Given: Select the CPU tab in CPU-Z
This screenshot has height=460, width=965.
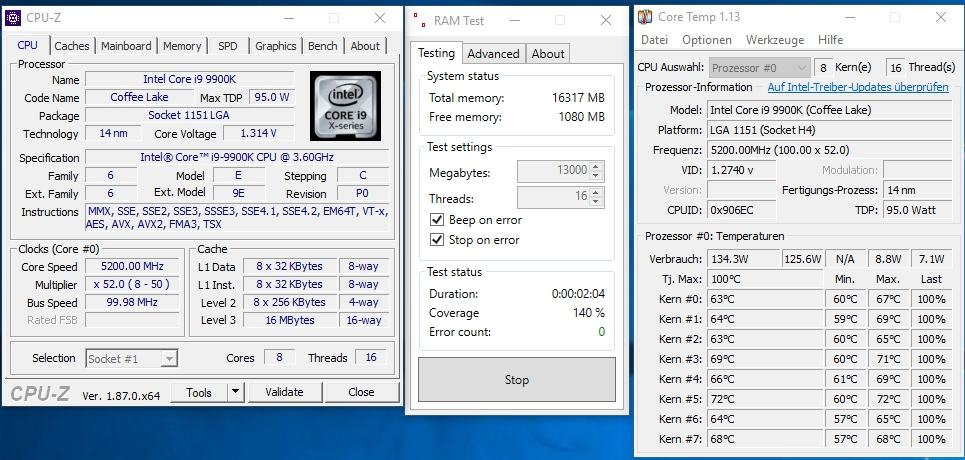Looking at the screenshot, I should coord(28,45).
